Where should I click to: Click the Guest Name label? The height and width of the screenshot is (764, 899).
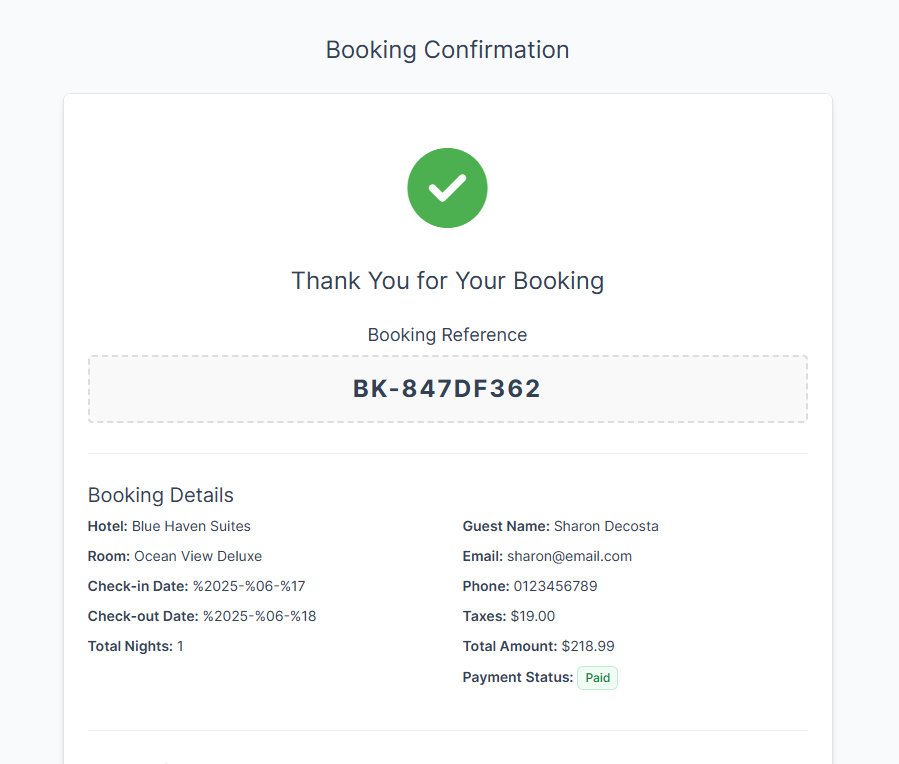click(506, 526)
